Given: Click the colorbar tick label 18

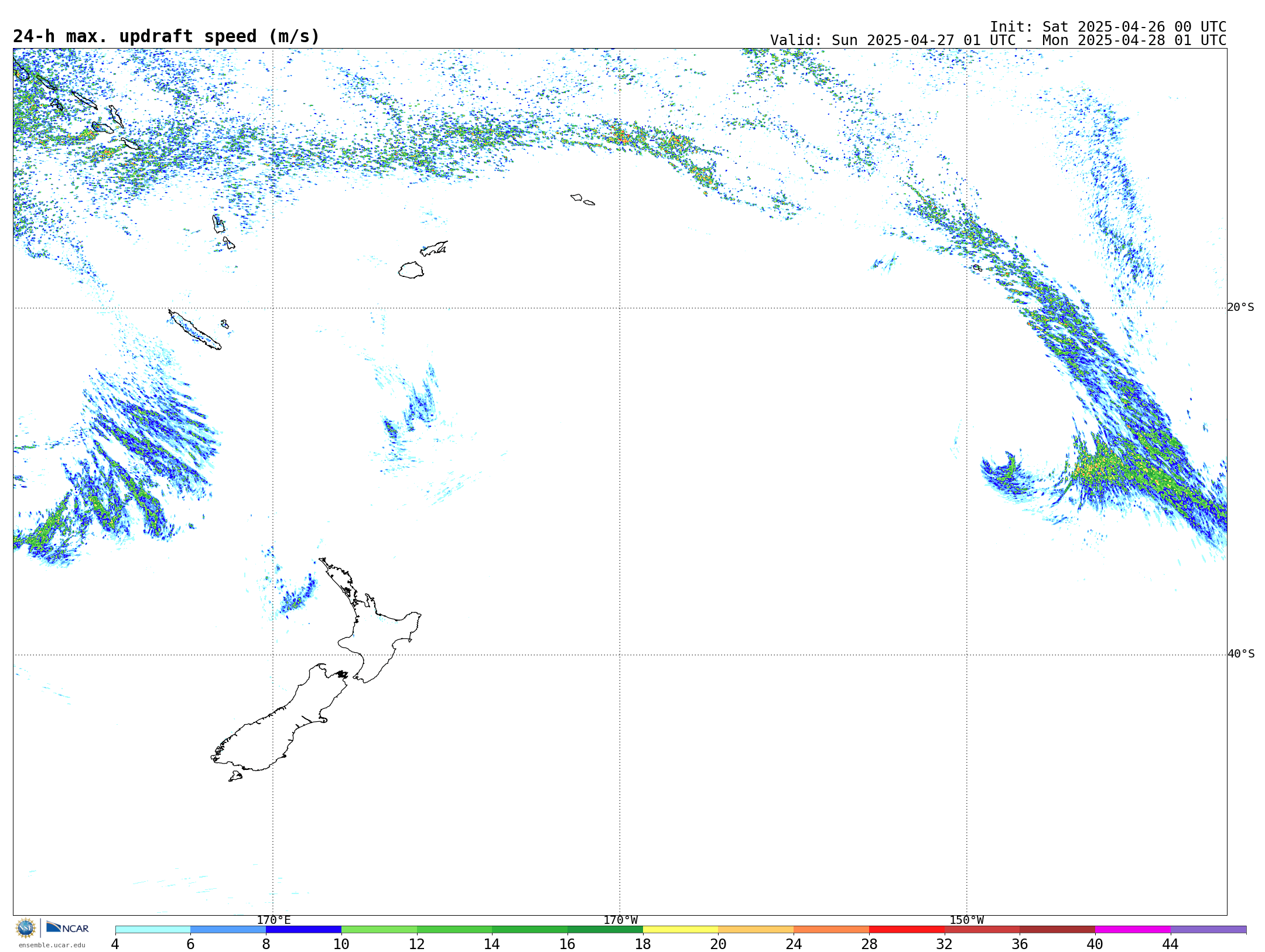Looking at the screenshot, I should point(642,944).
